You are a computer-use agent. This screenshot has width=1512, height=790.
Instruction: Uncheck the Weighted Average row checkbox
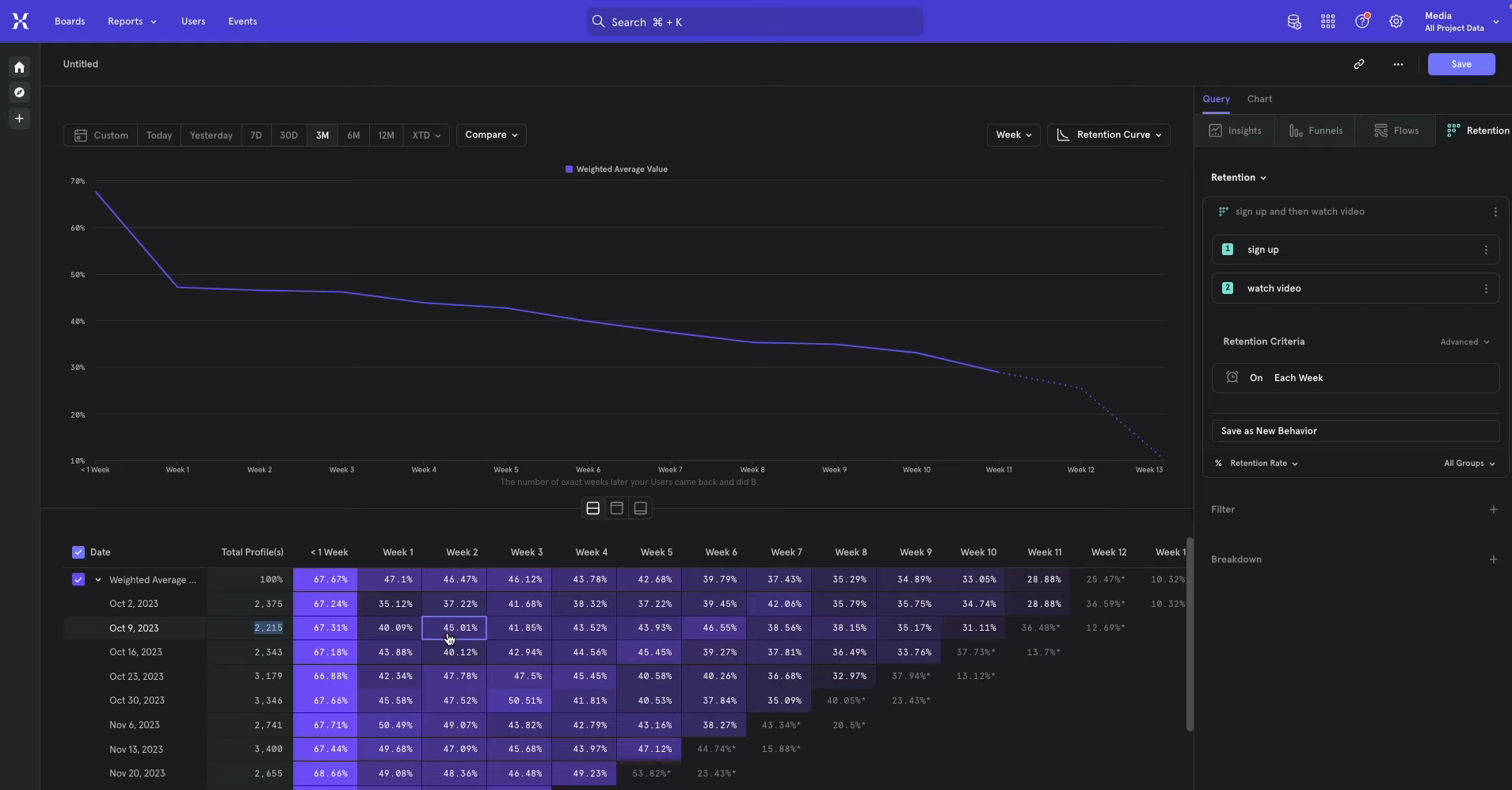pyautogui.click(x=78, y=580)
